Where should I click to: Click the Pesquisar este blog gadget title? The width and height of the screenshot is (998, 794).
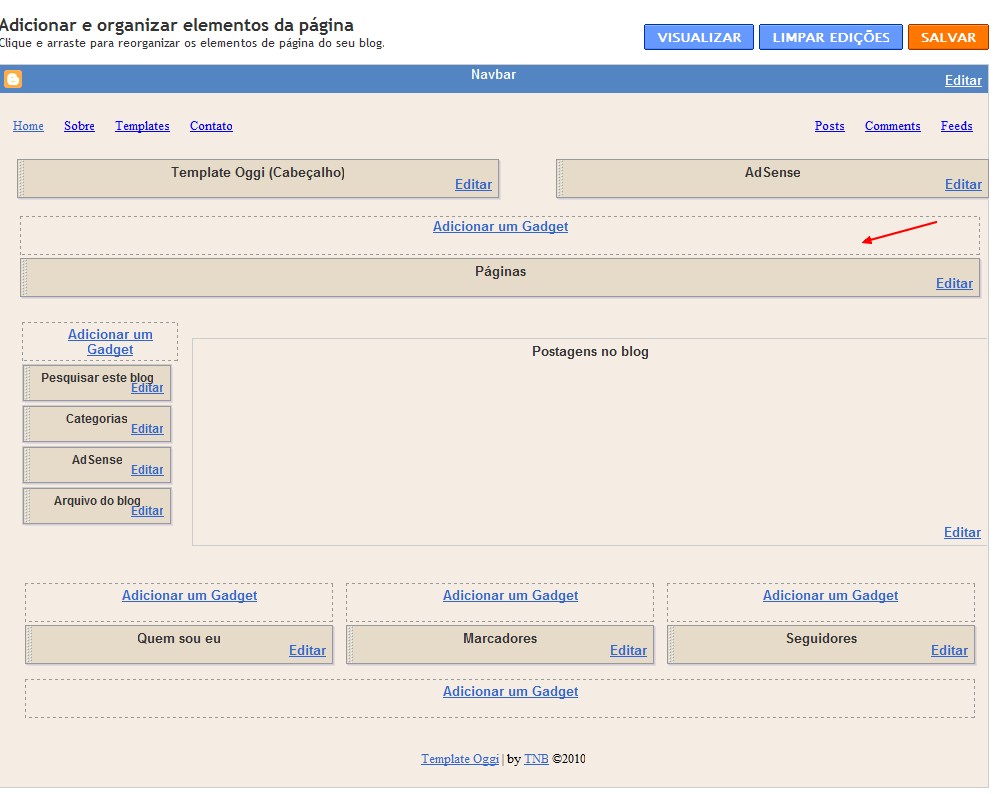97,378
